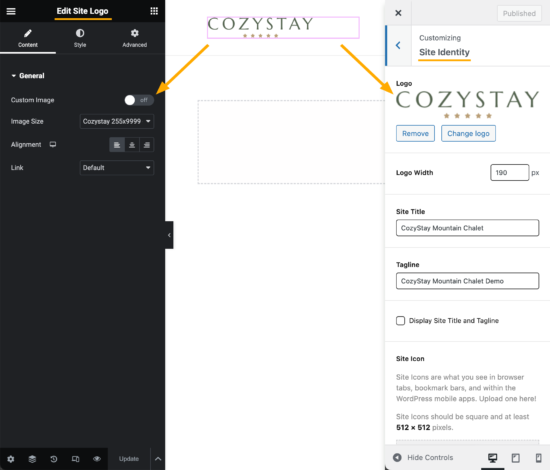Open the widgets grid panel

click(154, 11)
